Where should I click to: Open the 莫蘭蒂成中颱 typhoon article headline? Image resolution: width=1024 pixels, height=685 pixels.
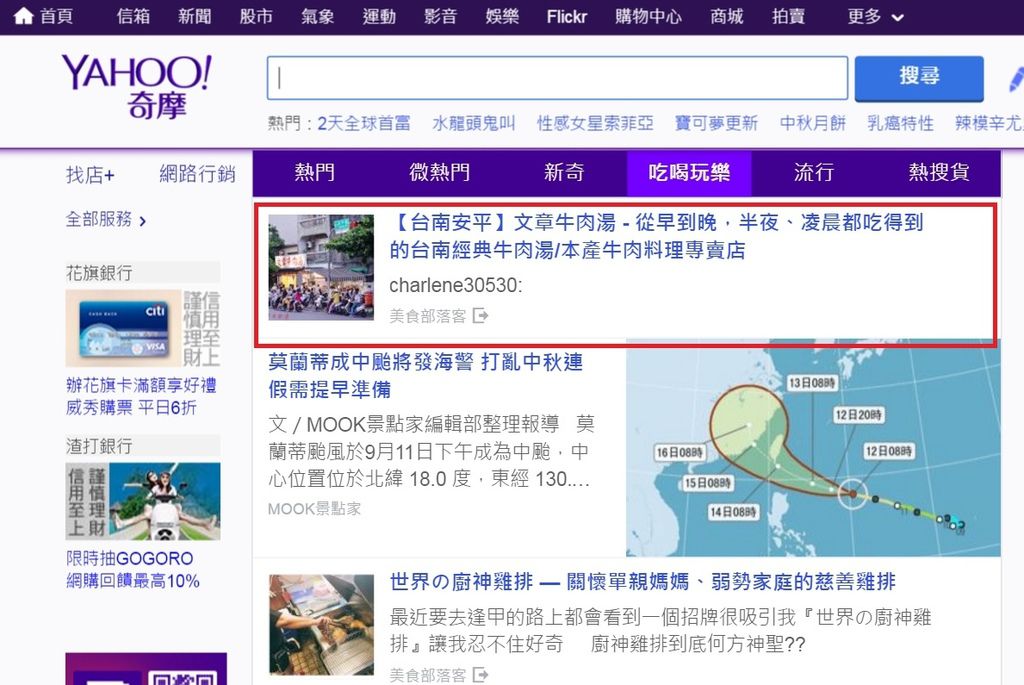tap(425, 375)
